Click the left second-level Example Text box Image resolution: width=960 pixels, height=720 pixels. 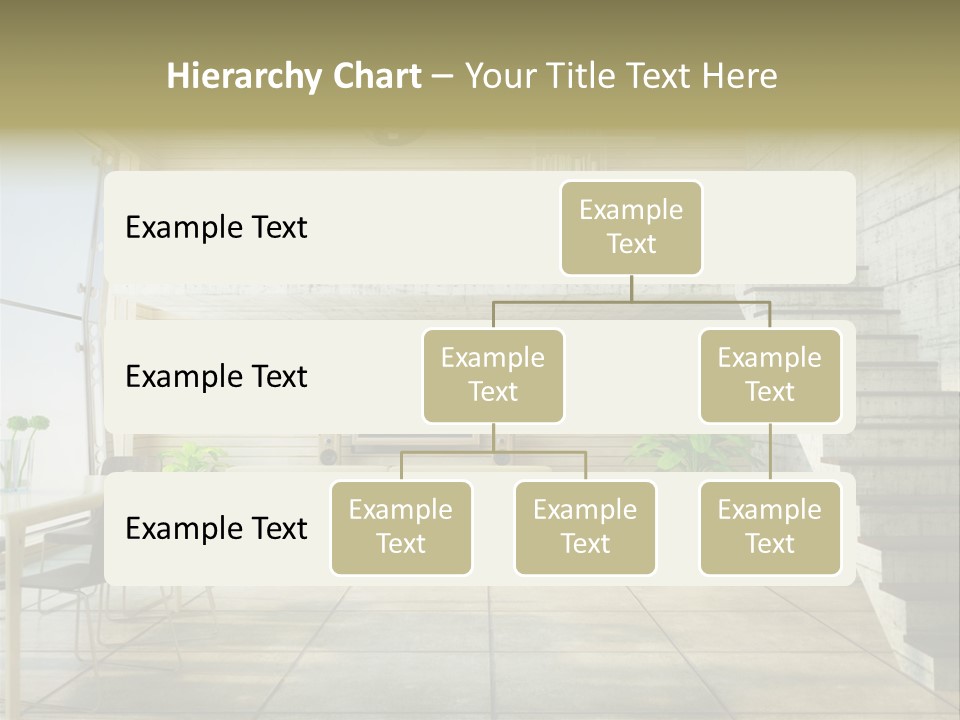coord(493,375)
